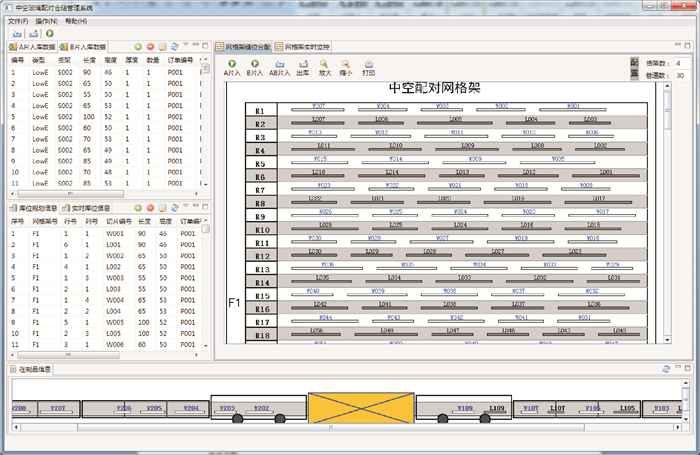Click green add icon in inbound data panel
Screen dimensions: 700x455
point(138,47)
